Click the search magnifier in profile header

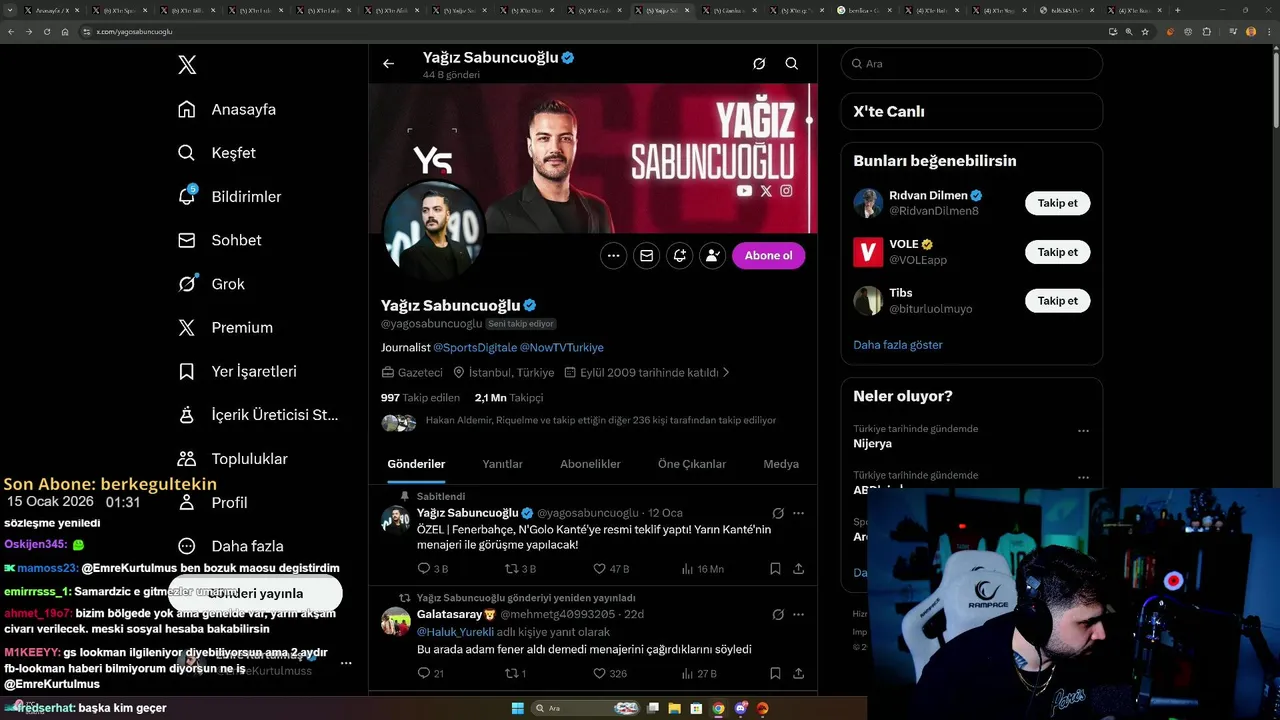point(792,64)
